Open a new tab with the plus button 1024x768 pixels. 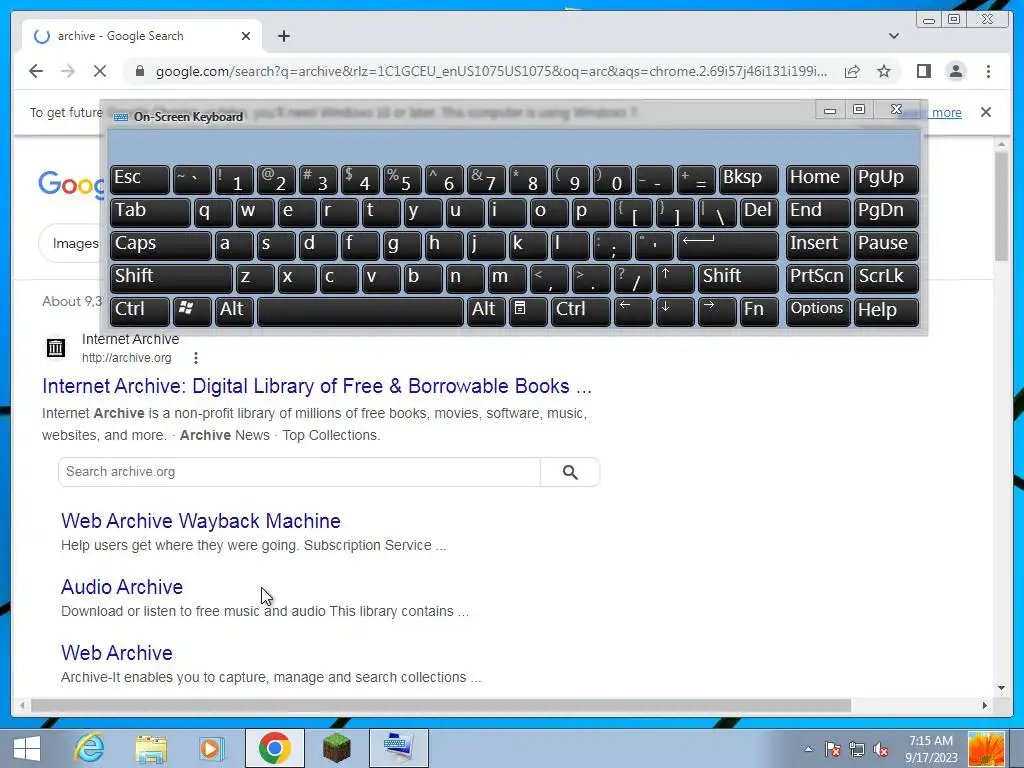(283, 36)
